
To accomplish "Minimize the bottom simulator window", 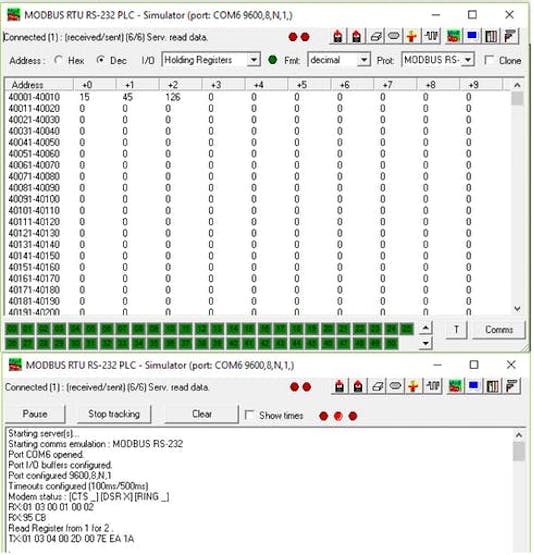I will (x=438, y=365).
